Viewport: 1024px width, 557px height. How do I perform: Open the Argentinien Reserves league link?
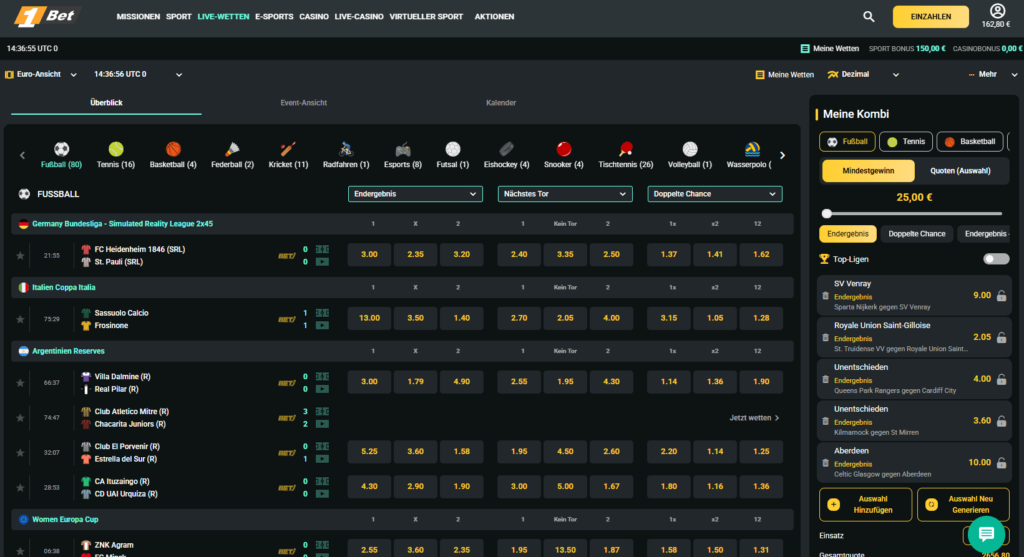[69, 351]
